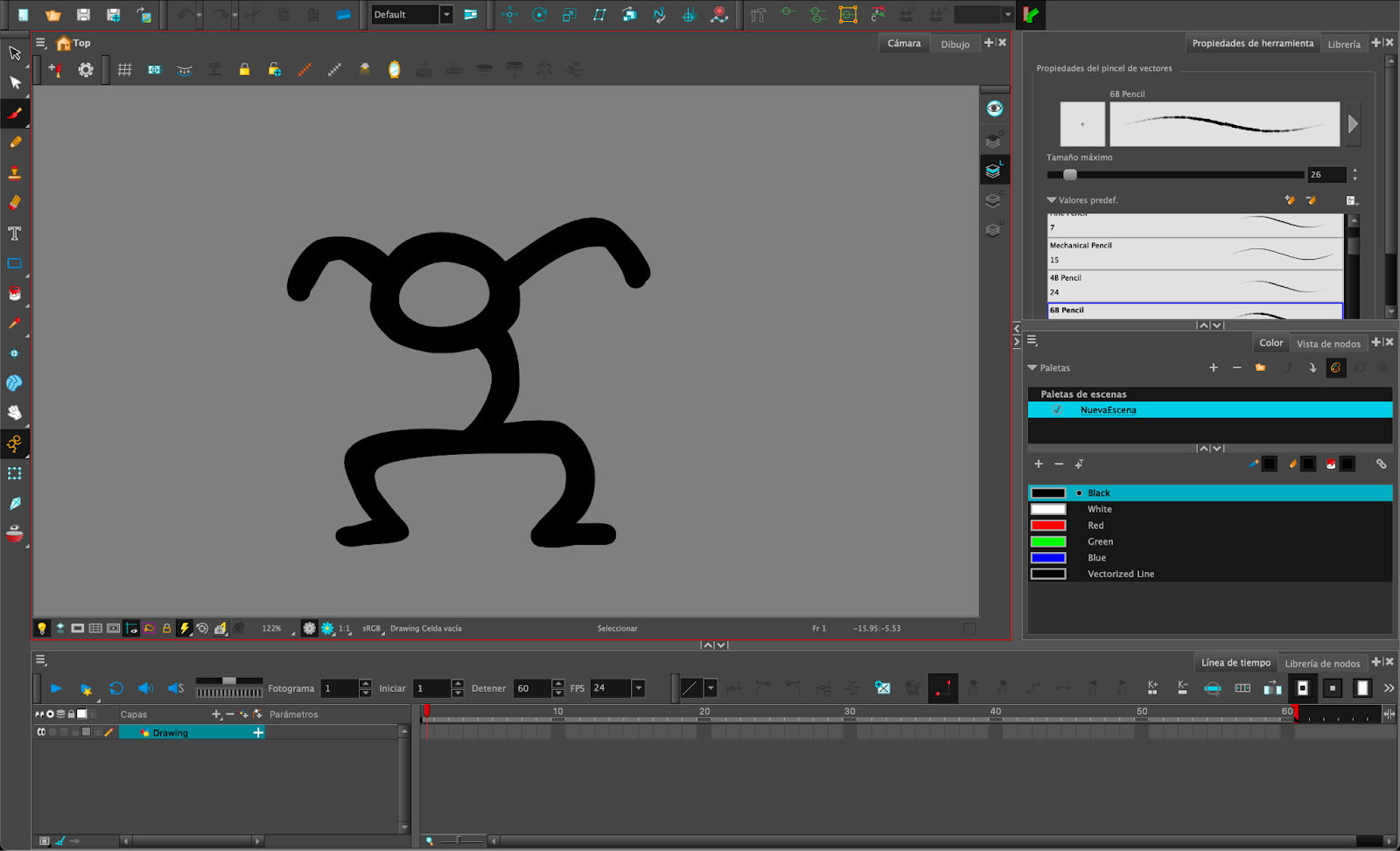Viewport: 1400px width, 851px height.
Task: Click the Loop playback icon
Action: [116, 688]
